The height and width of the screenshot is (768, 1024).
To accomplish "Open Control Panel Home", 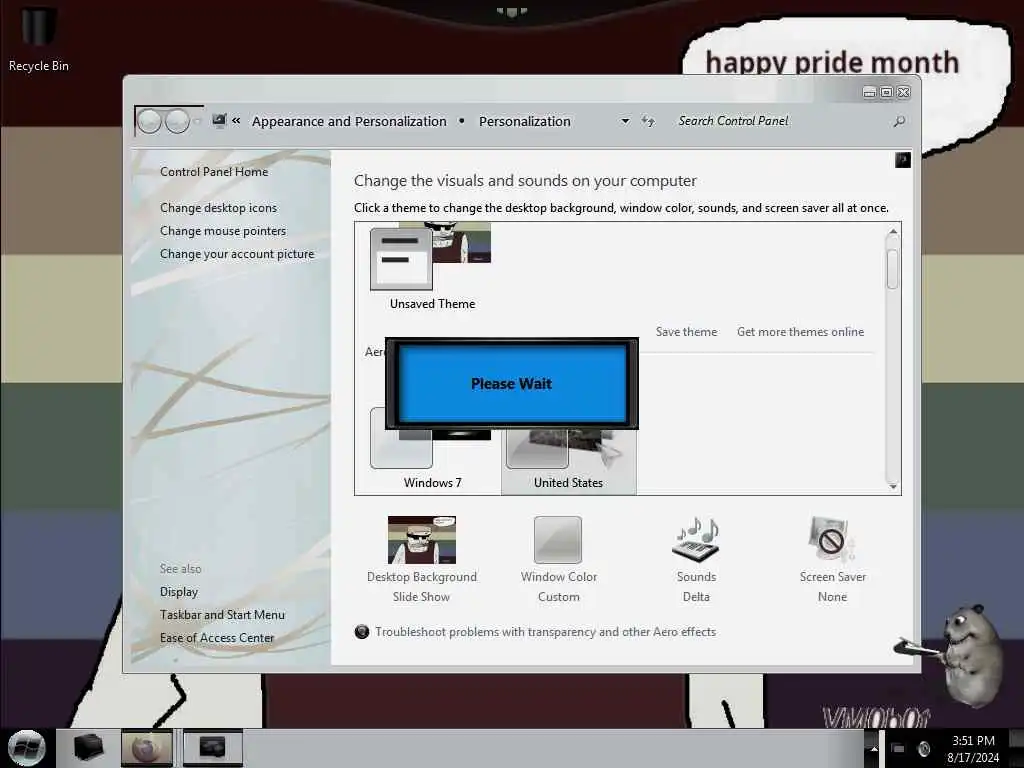I will (x=214, y=172).
